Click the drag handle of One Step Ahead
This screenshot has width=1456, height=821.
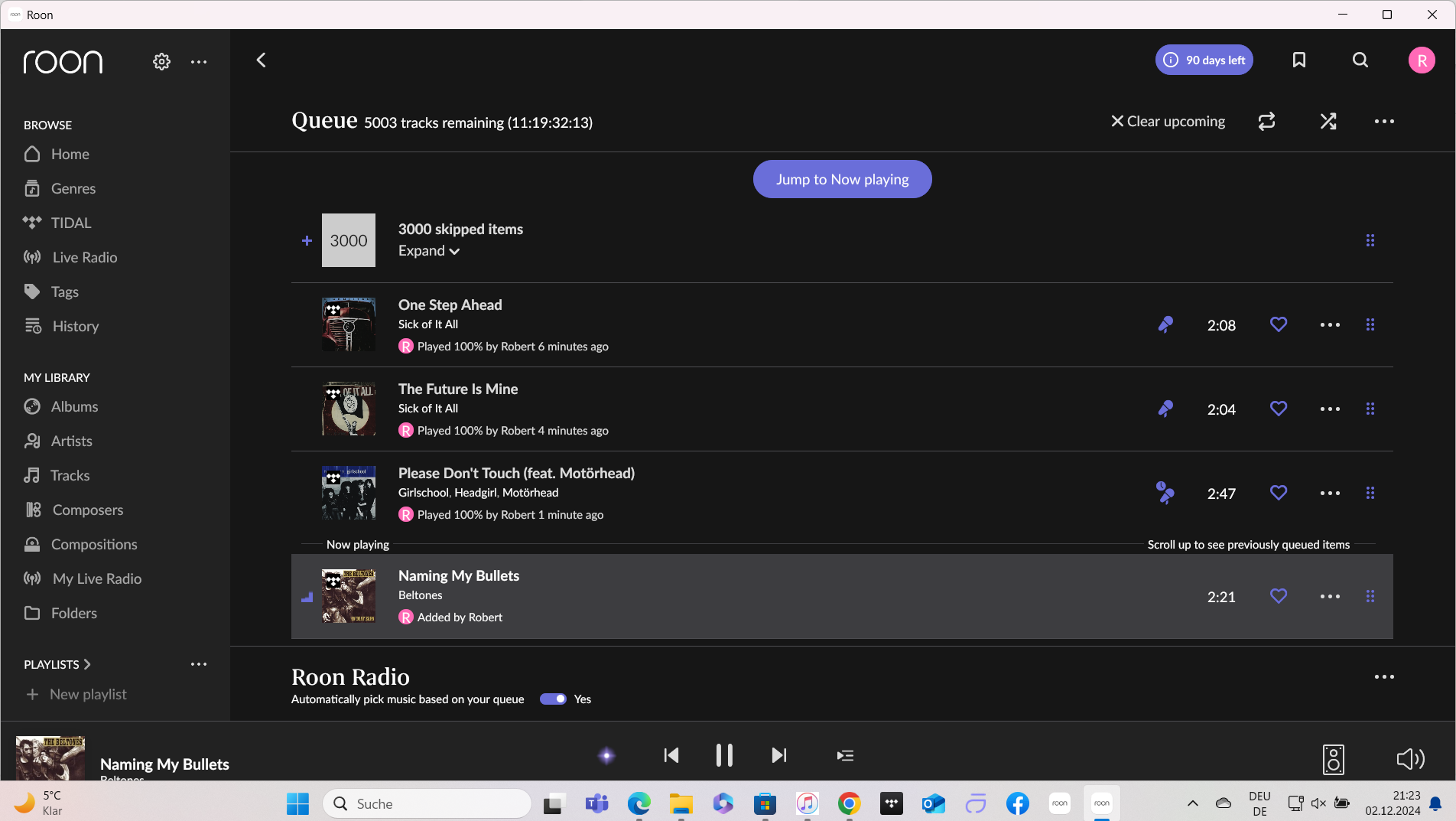pos(1370,324)
